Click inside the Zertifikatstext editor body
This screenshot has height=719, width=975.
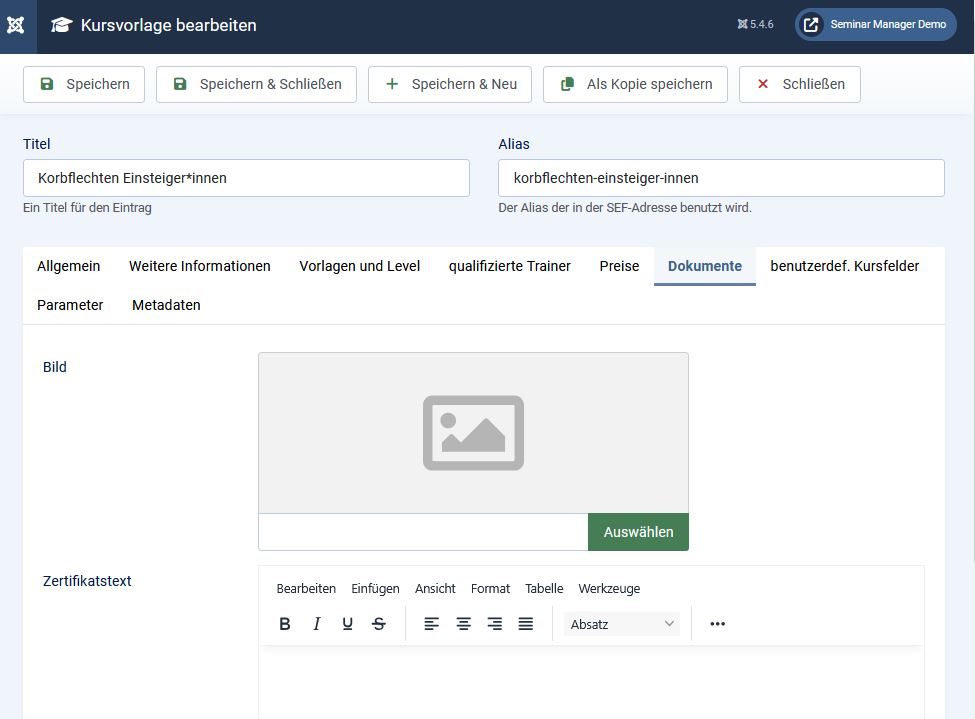point(591,682)
